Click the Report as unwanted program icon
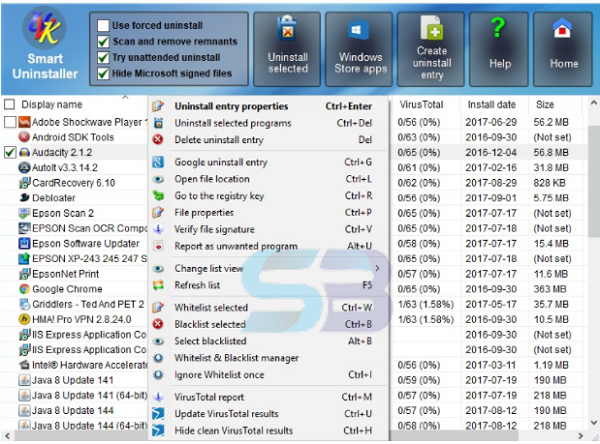Image resolution: width=600 pixels, height=444 pixels. click(158, 246)
